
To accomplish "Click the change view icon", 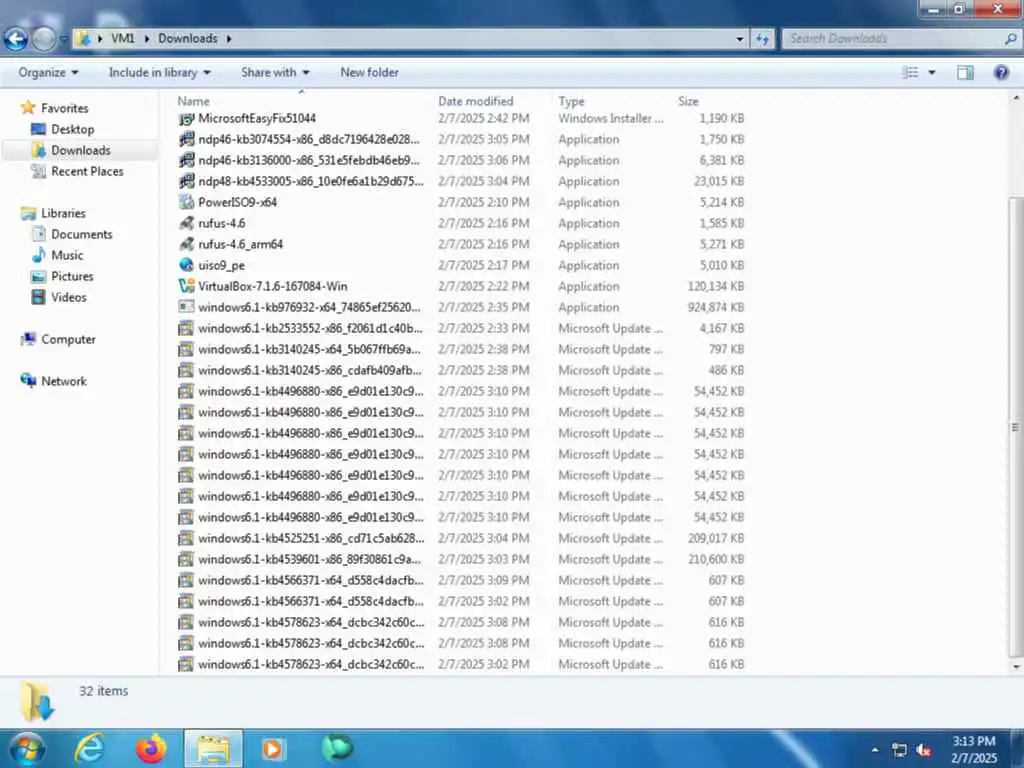I will pos(910,72).
